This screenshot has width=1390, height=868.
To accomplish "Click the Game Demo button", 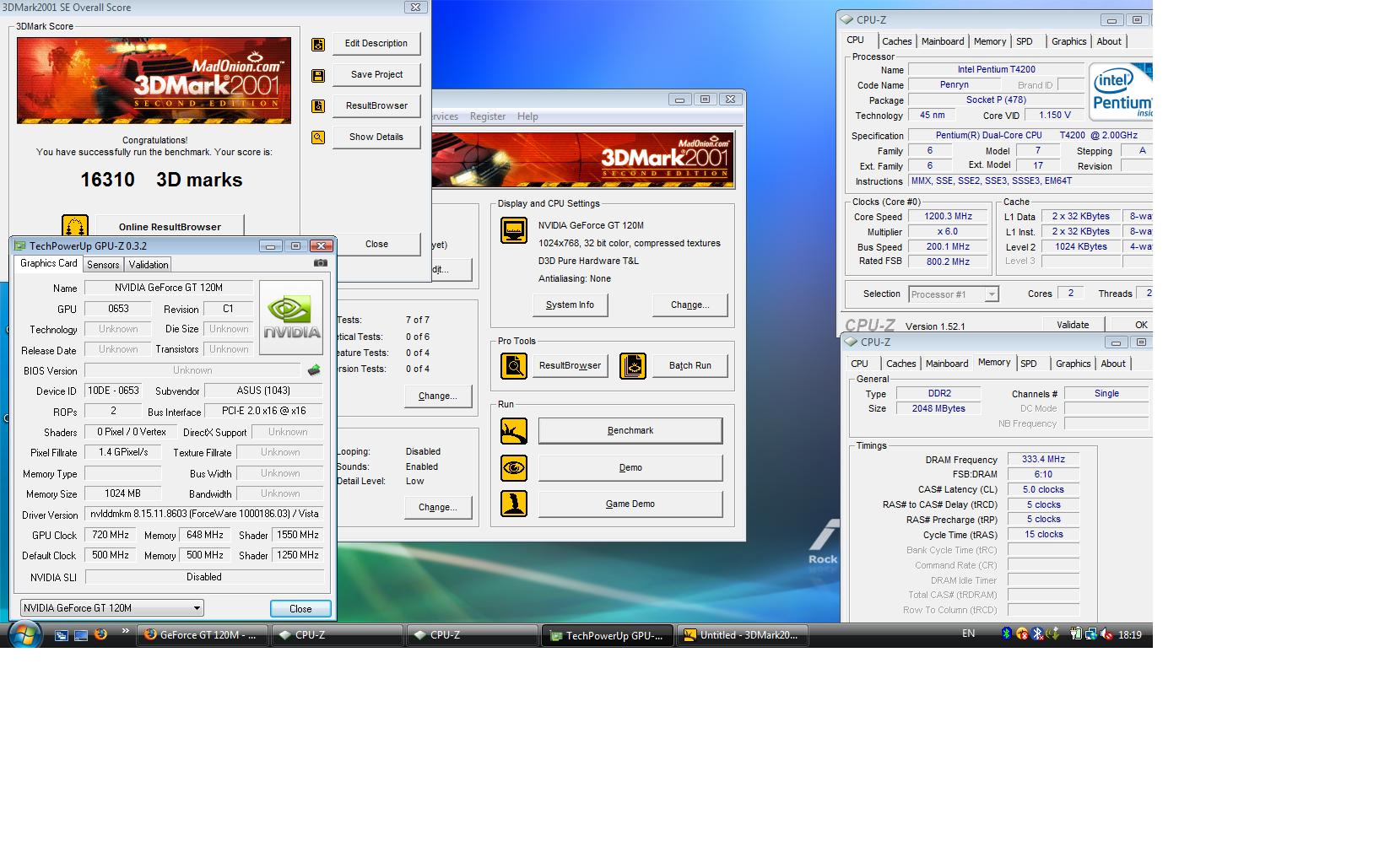I will [630, 504].
